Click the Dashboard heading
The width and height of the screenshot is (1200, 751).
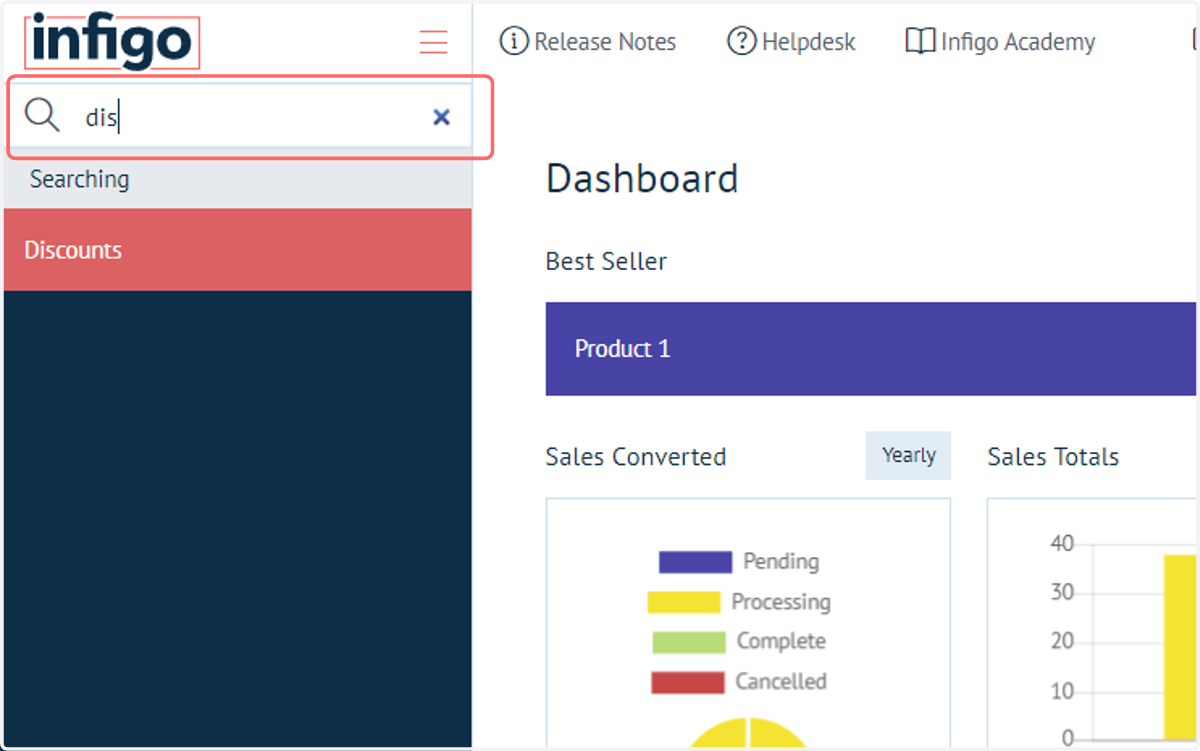[642, 179]
